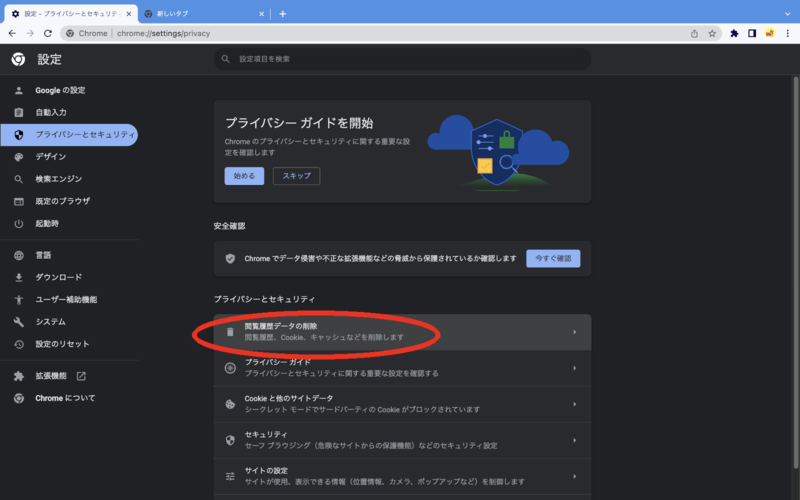Open Cookie と他のサイトデータ row
Viewport: 800px width, 500px height.
click(402, 404)
